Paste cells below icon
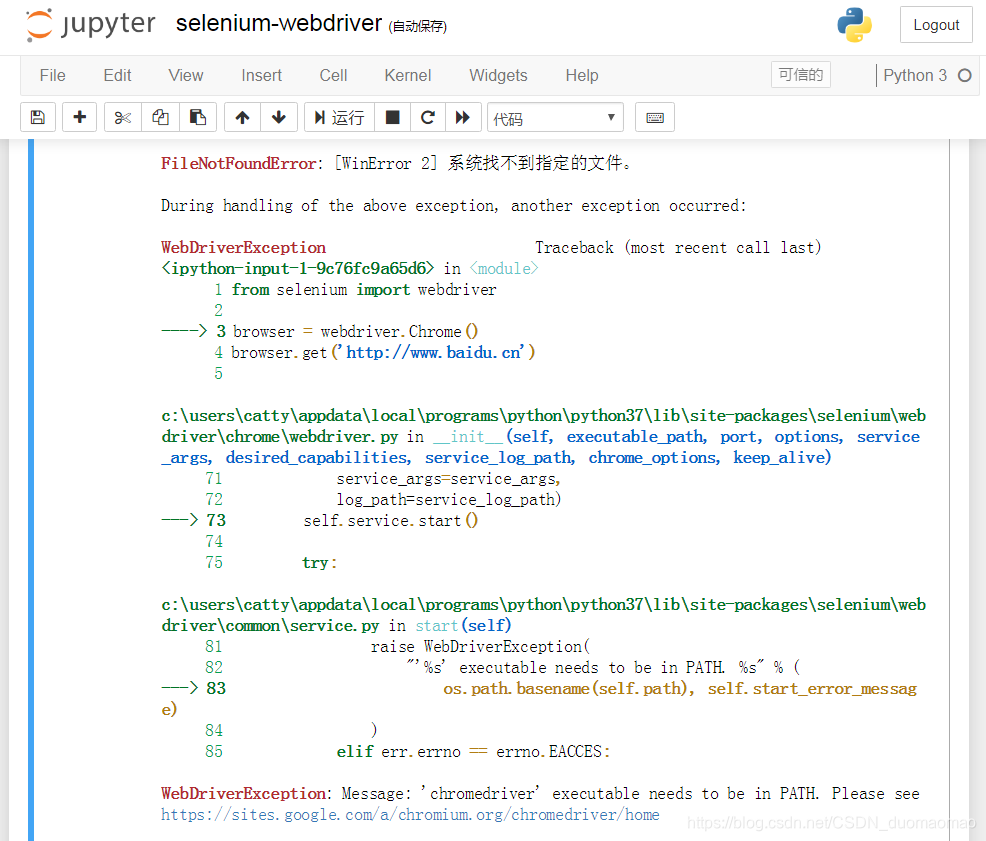The width and height of the screenshot is (986, 841). pos(198,117)
